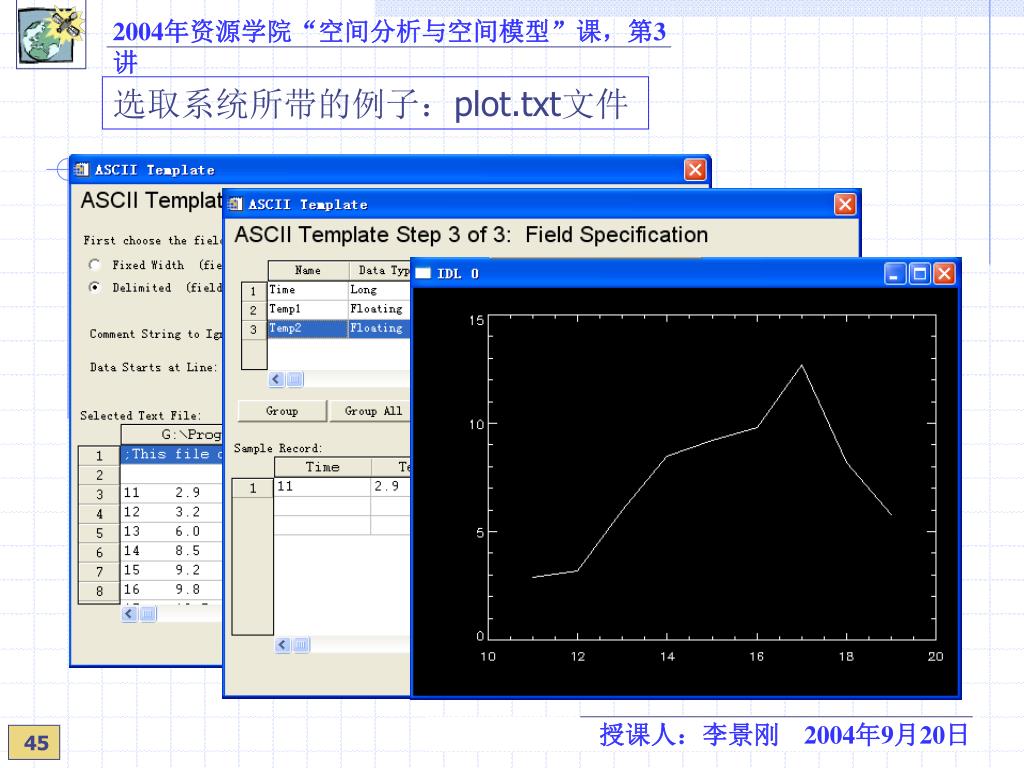Click Floating data type for Temp1
1024x768 pixels.
pyautogui.click(x=379, y=309)
